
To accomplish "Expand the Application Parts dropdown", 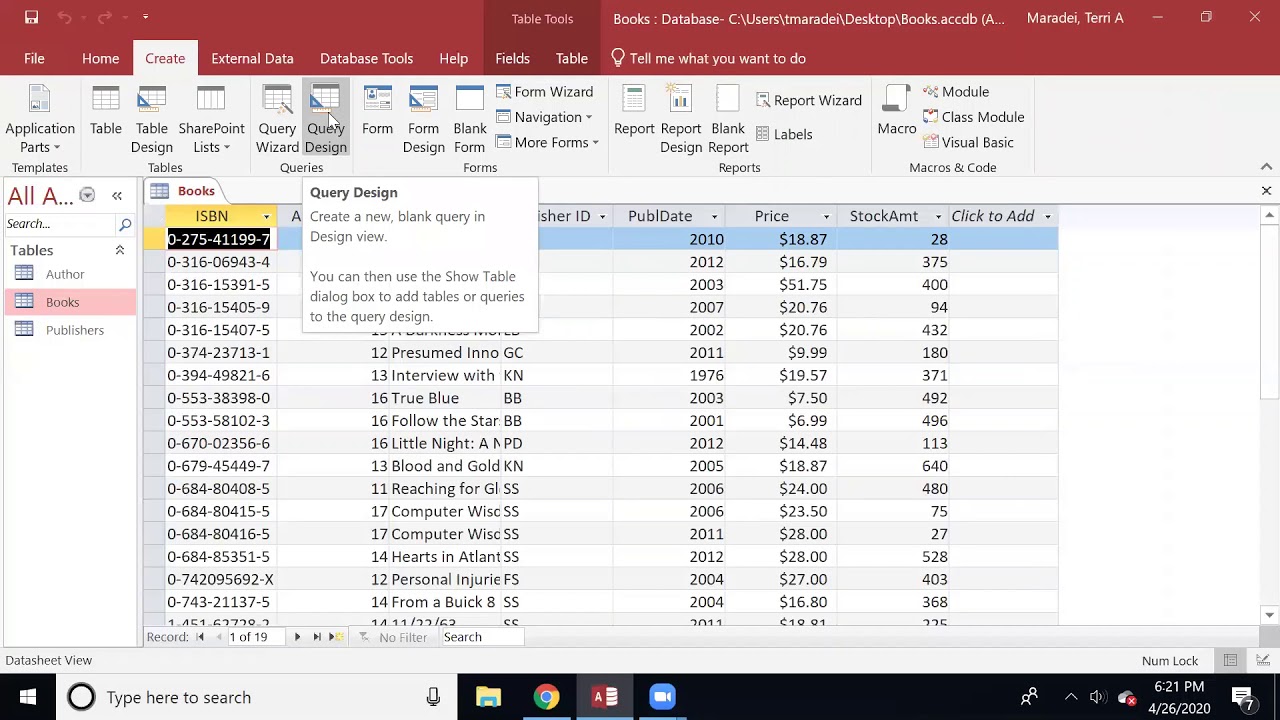I will point(40,138).
